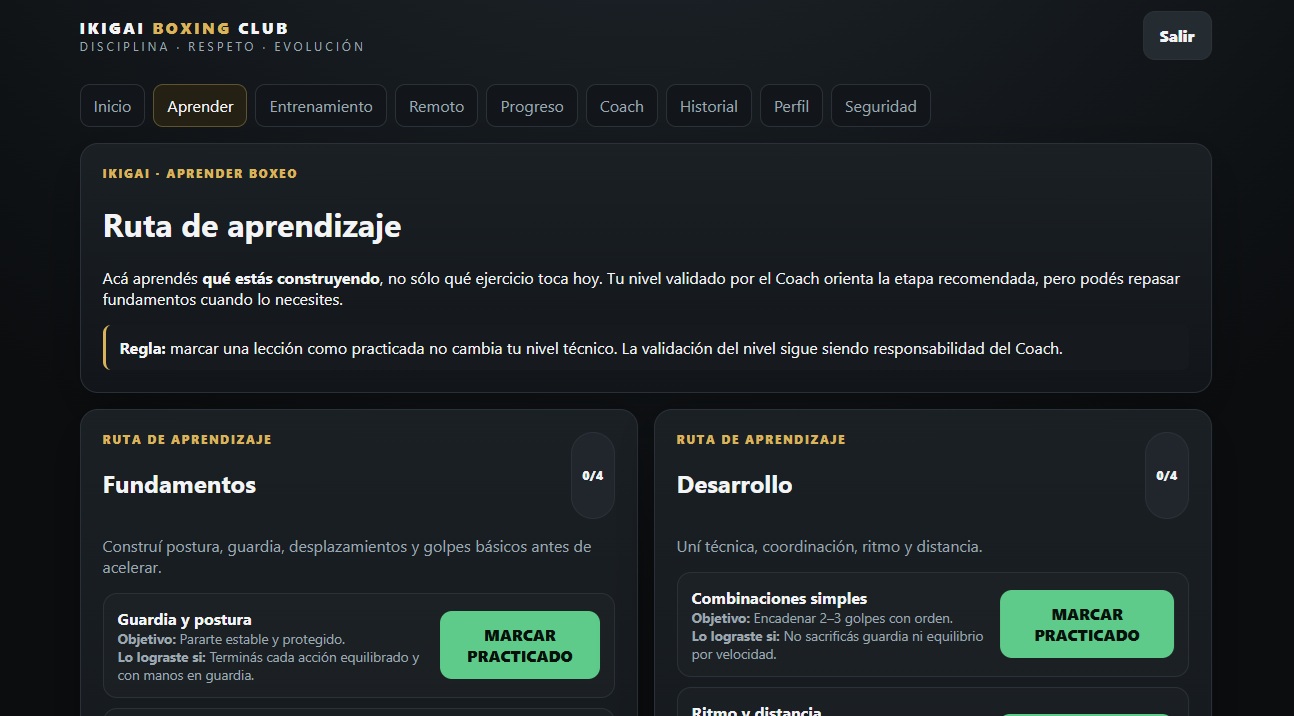Click "Objetivo: Pararte estable y protegido."
The width and height of the screenshot is (1294, 716).
(231, 639)
